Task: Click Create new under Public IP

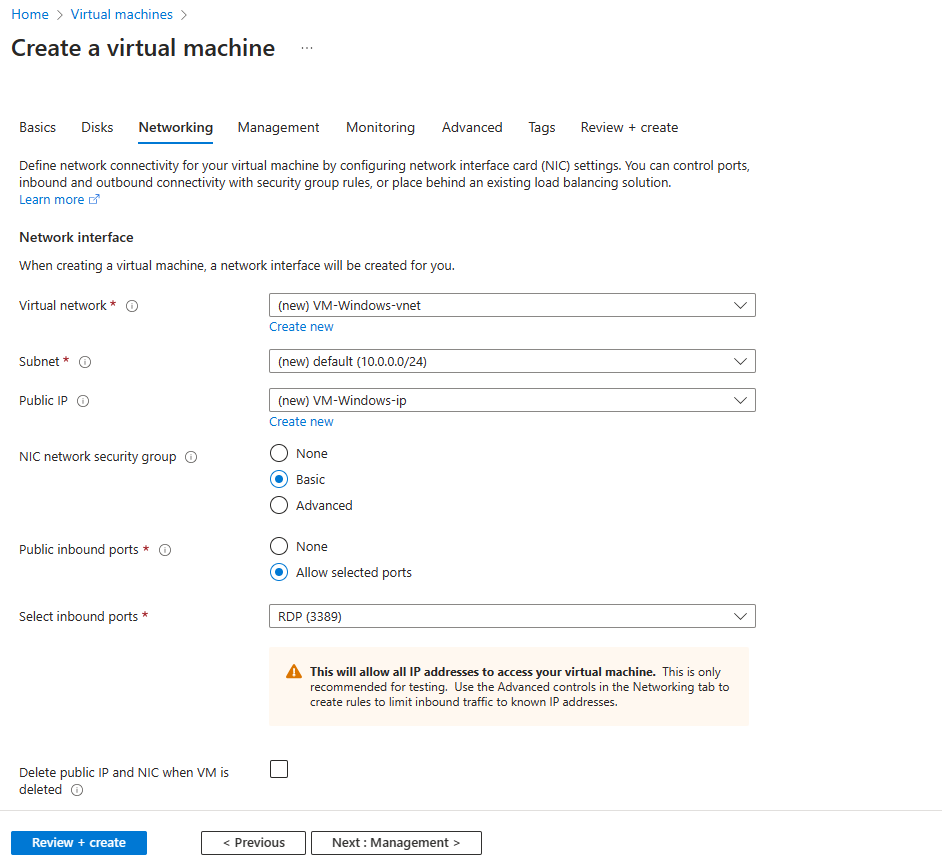Action: coord(301,421)
